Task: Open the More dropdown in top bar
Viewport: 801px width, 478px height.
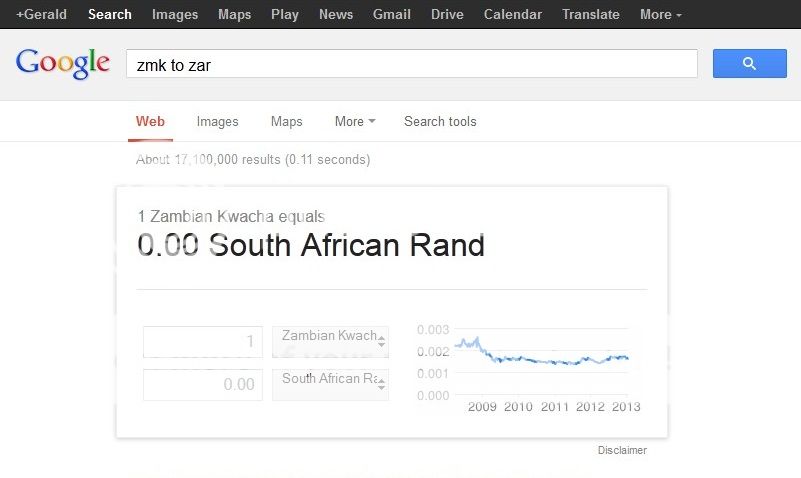Action: 661,14
